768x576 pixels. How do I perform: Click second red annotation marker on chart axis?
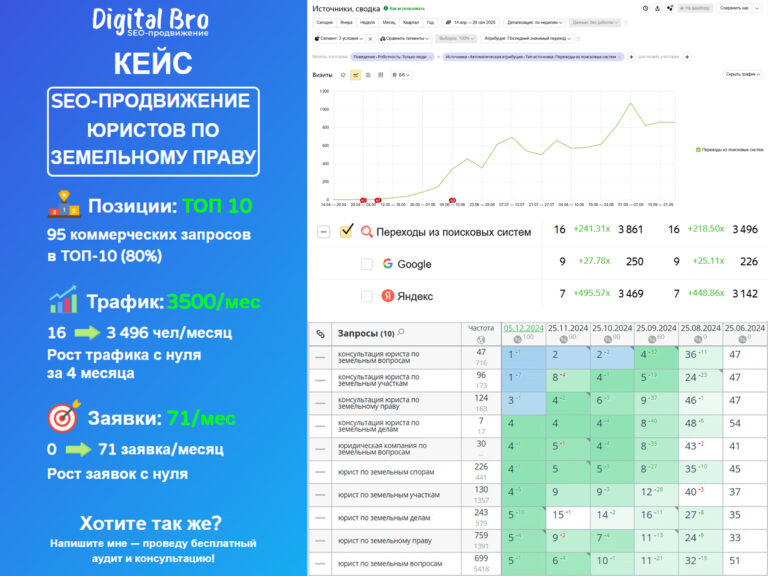pos(378,200)
